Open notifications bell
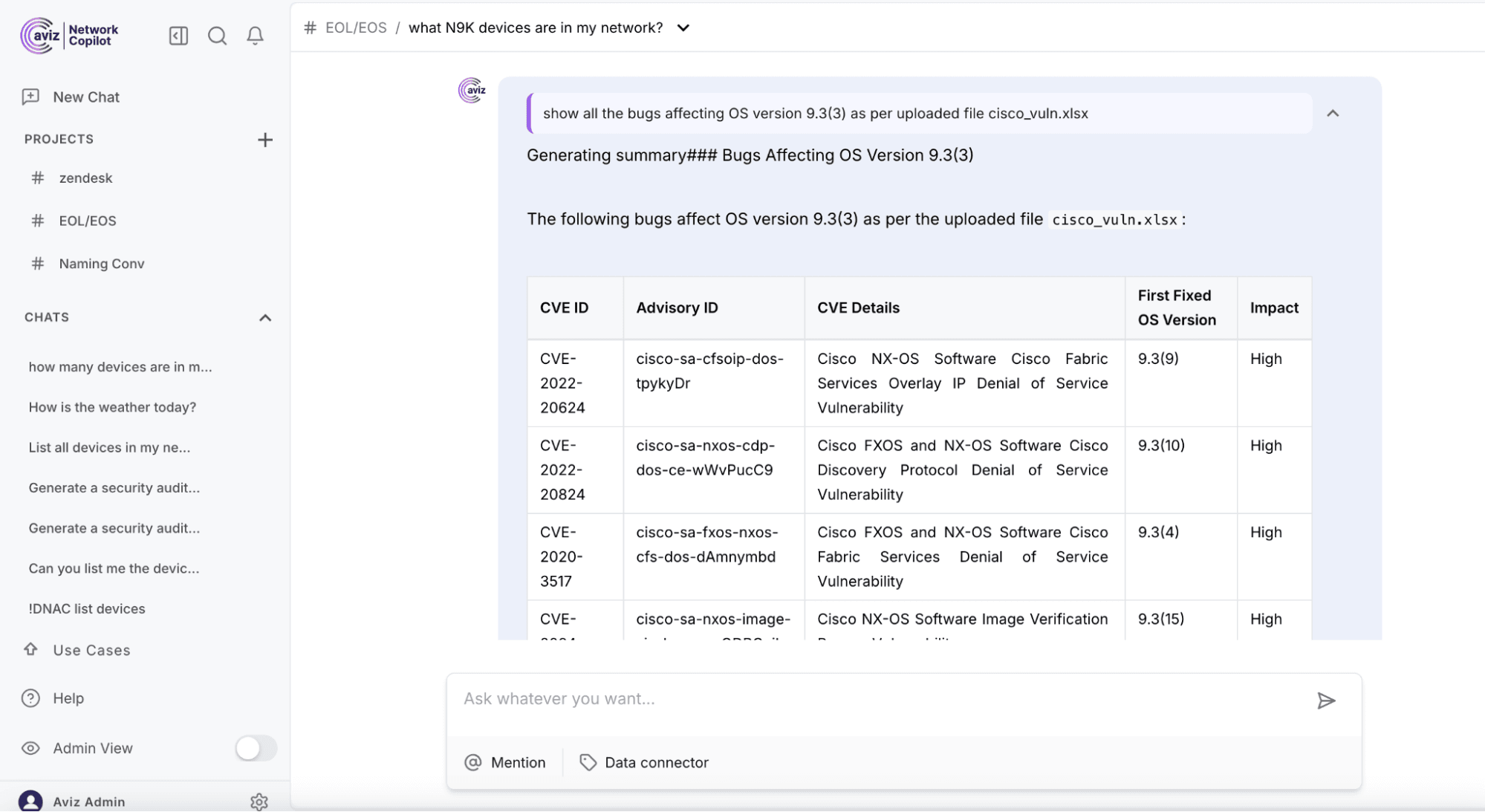Viewport: 1485px width, 812px height. [255, 36]
